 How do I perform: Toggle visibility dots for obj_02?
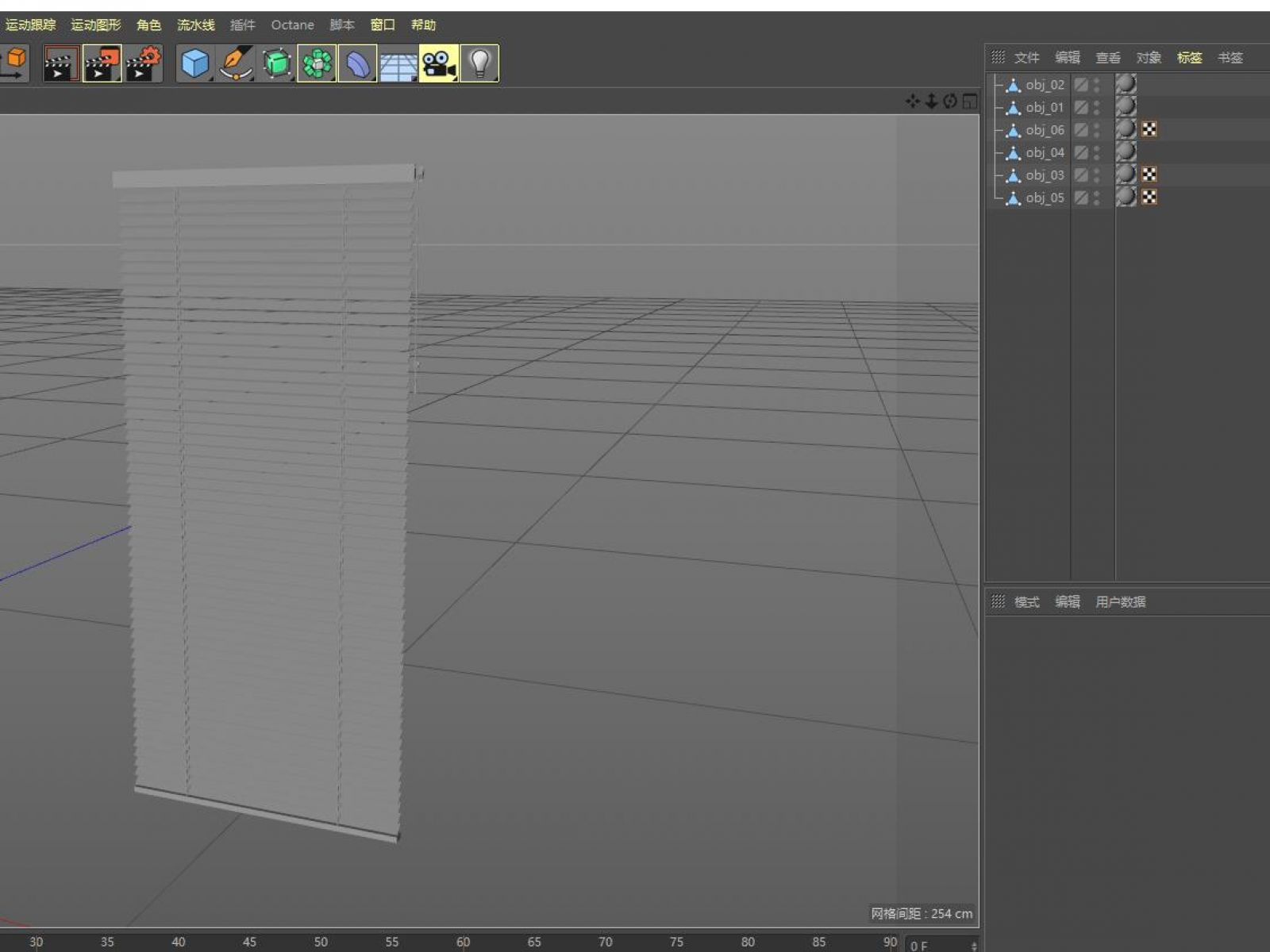pyautogui.click(x=1097, y=85)
